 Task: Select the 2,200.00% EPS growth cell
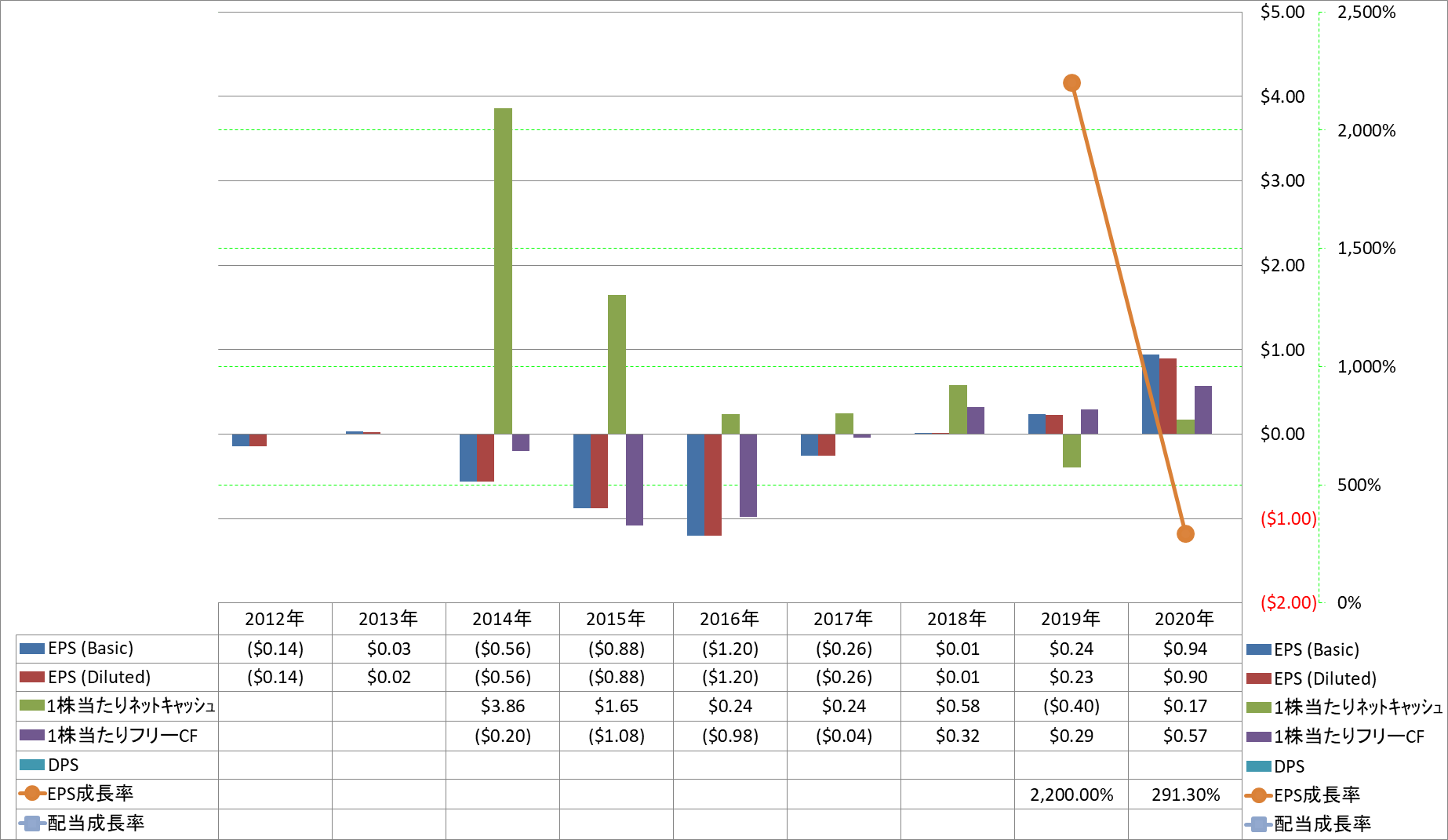click(1071, 795)
